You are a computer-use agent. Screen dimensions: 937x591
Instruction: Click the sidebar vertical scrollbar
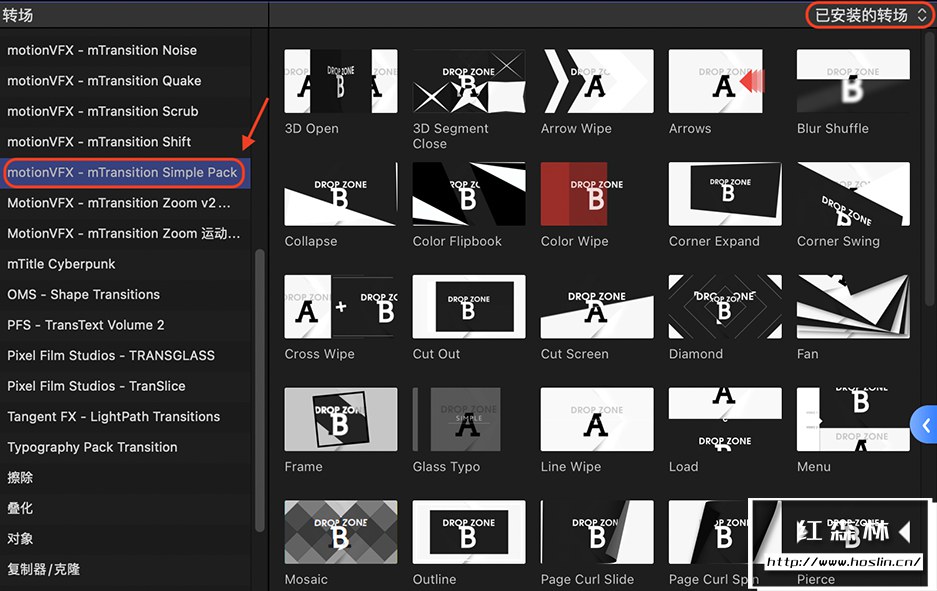point(259,390)
